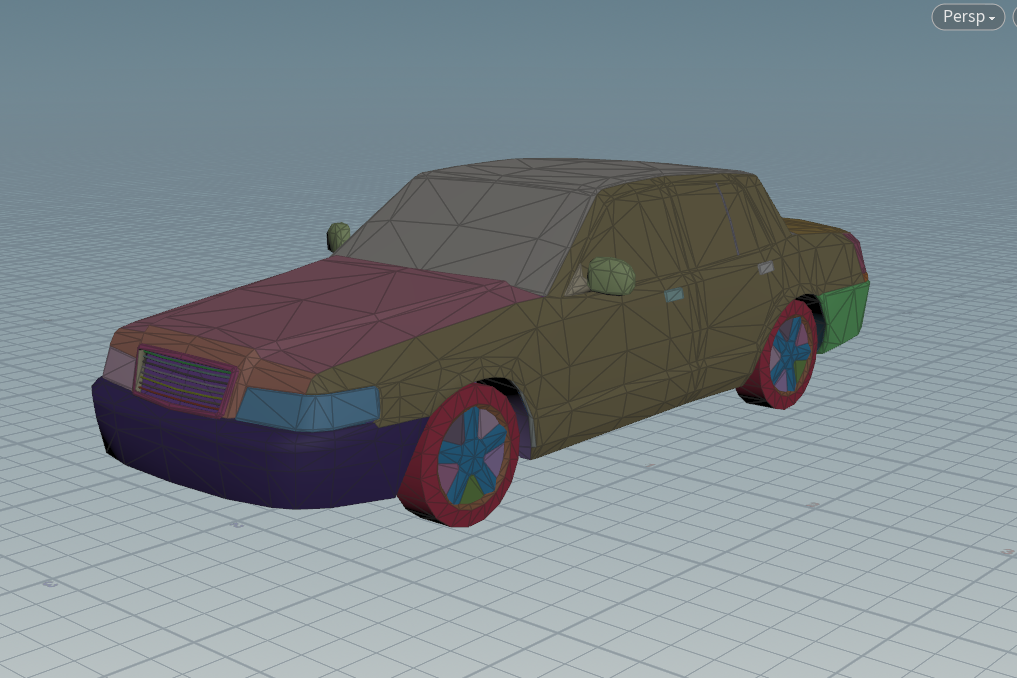Select the purple front bumper

pos(250,460)
